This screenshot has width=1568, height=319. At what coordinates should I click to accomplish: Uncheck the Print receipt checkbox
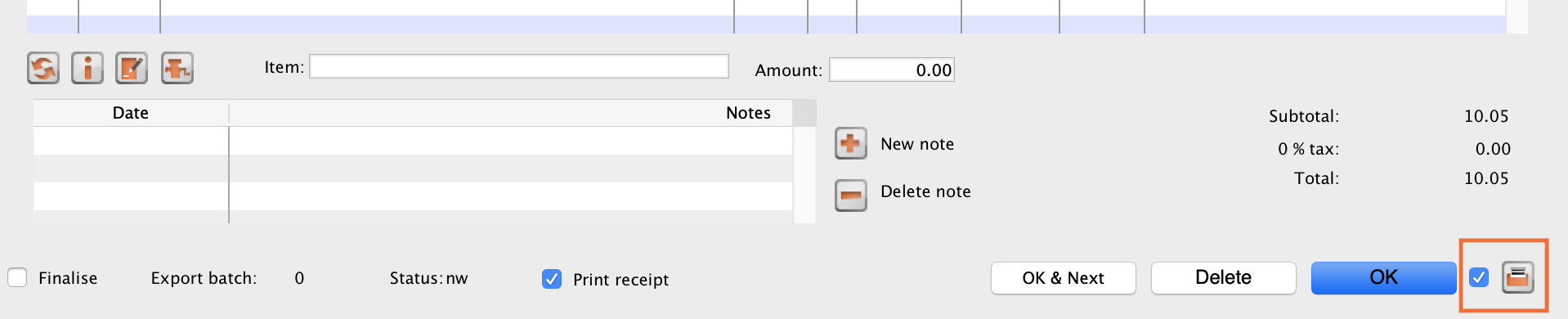(x=552, y=279)
